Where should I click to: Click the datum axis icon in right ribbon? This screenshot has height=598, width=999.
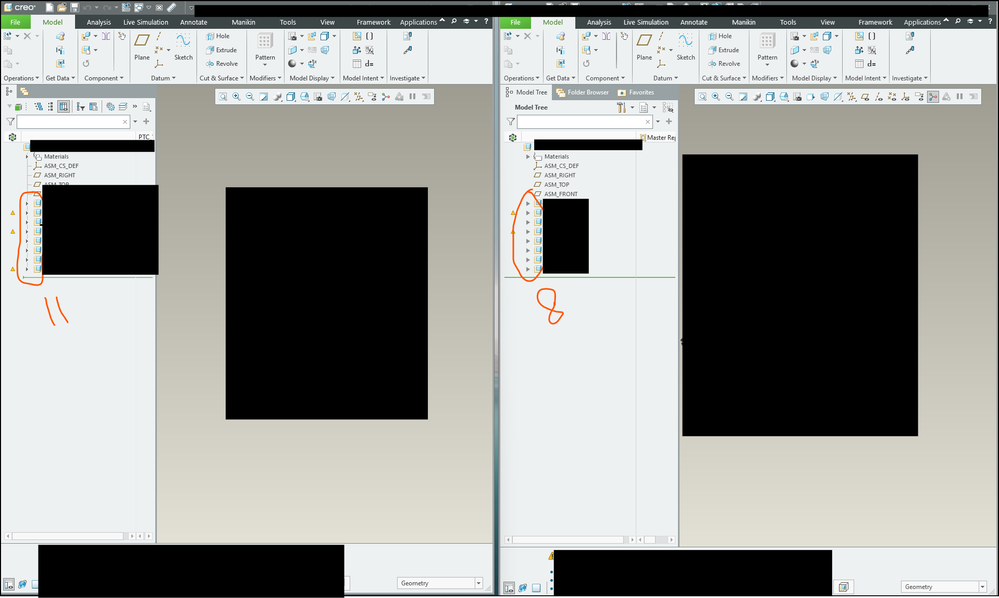[661, 36]
